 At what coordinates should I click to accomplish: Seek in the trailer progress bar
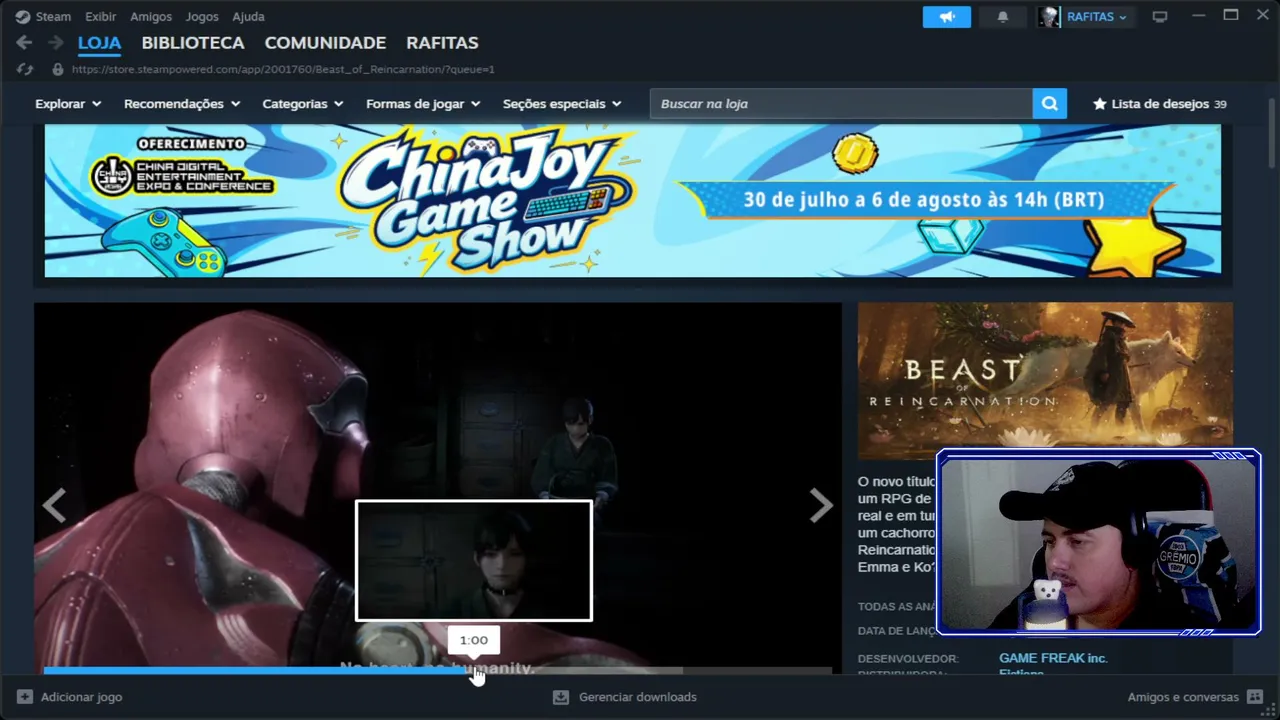pyautogui.click(x=437, y=670)
